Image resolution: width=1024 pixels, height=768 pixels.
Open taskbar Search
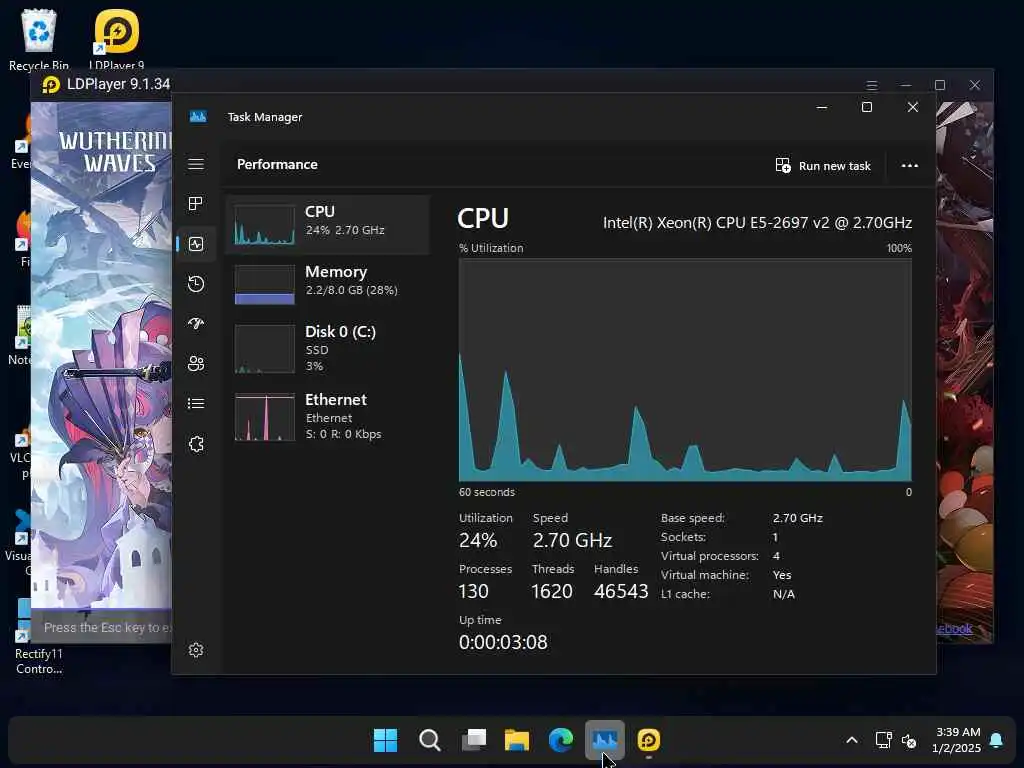(429, 740)
